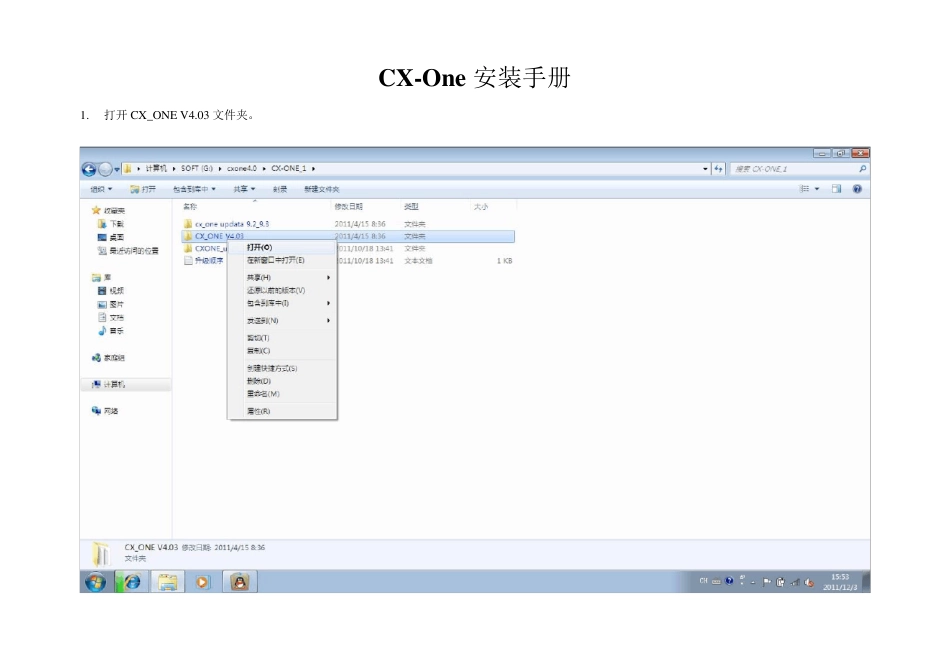Open recent locations dropdown beside forward arrow
This screenshot has height=672, width=950.
pyautogui.click(x=117, y=170)
